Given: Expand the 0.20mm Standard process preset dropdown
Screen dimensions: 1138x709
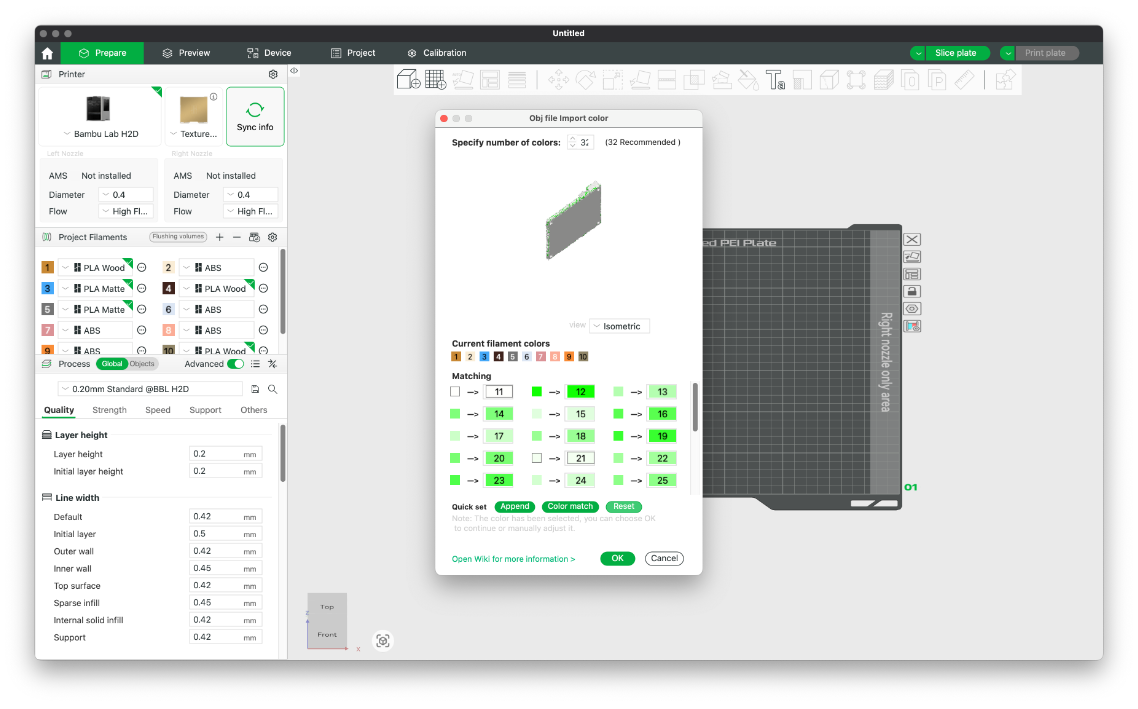Looking at the screenshot, I should click(x=150, y=389).
